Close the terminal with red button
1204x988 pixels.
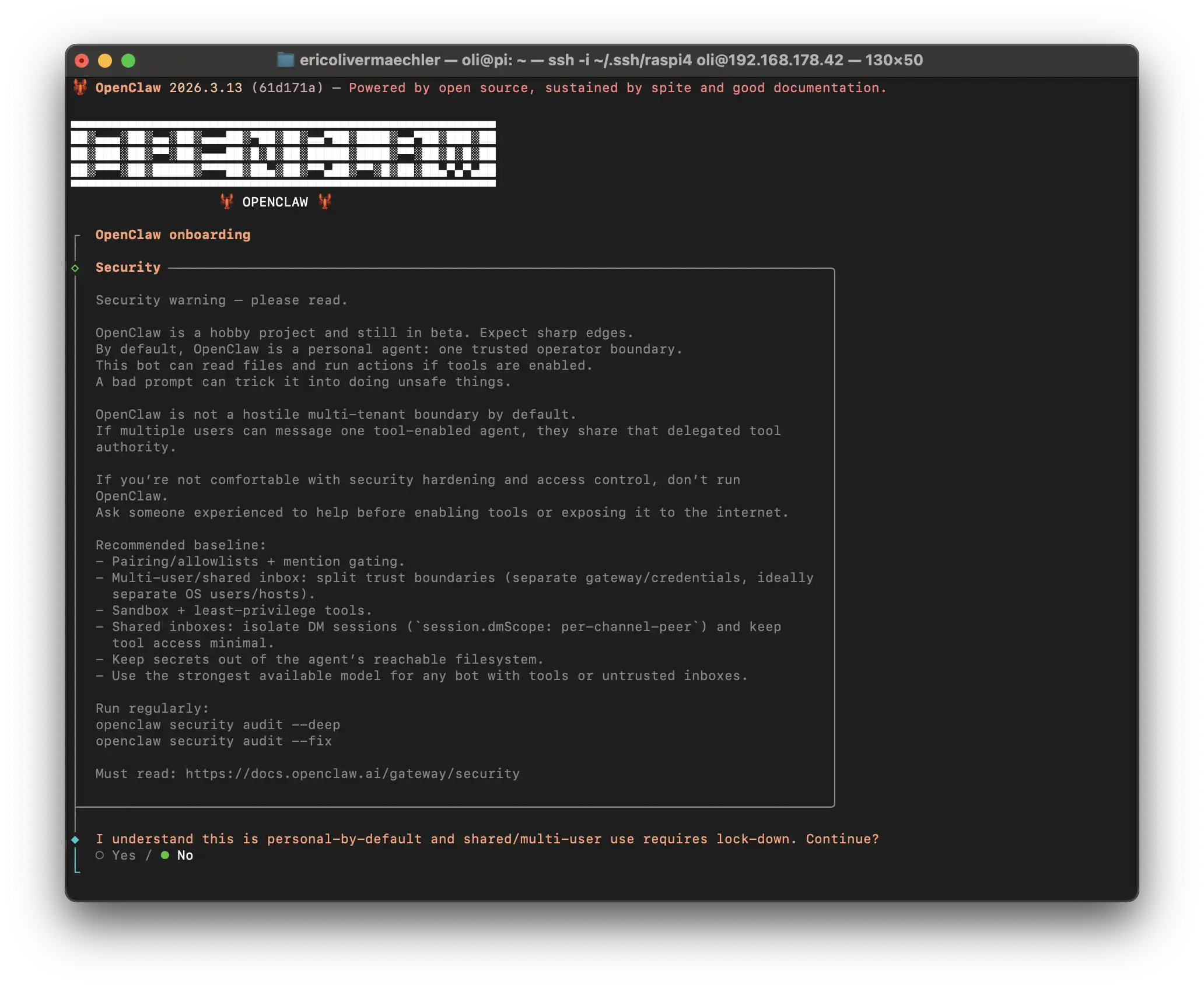click(82, 61)
